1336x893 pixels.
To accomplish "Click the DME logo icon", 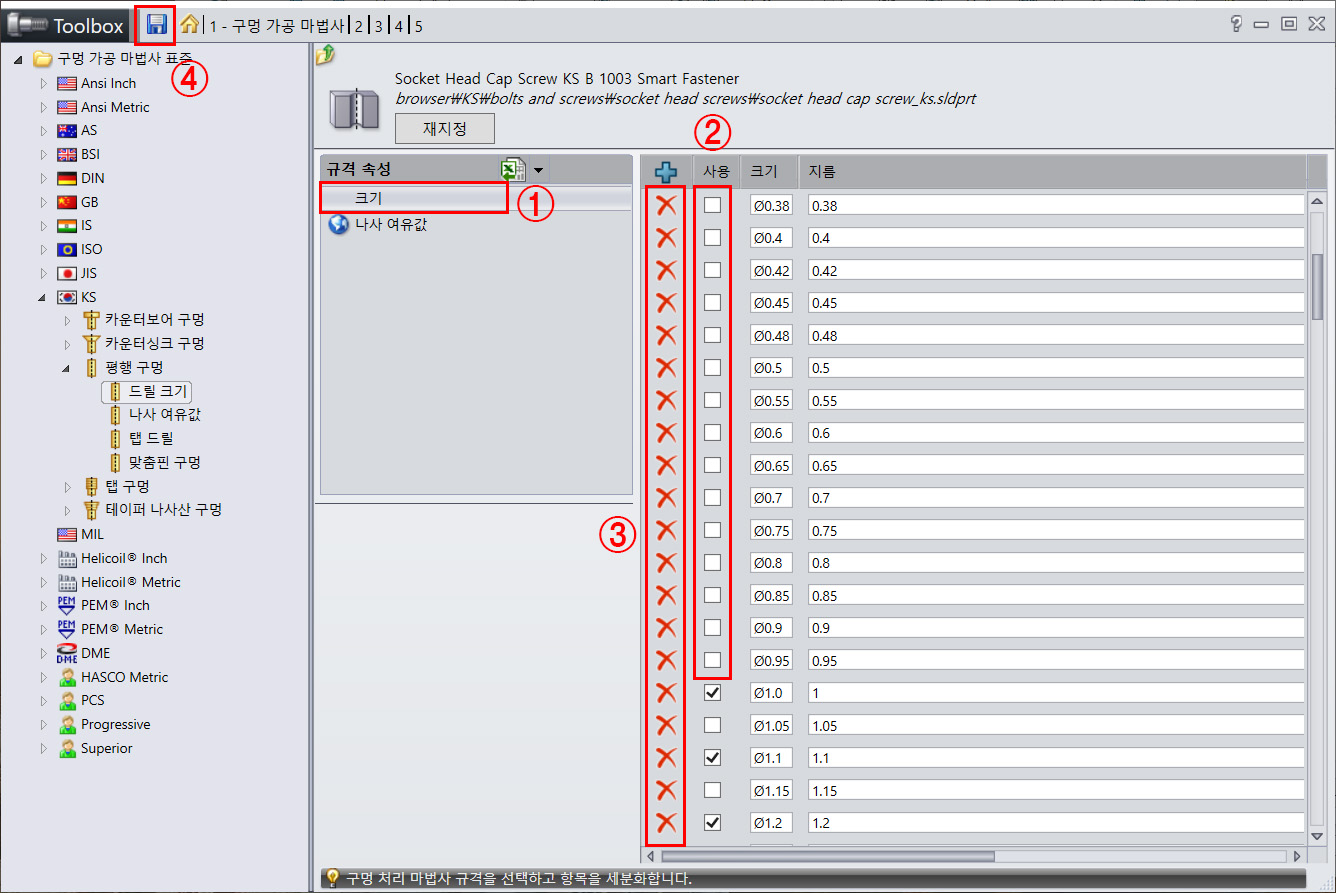I will tap(67, 653).
